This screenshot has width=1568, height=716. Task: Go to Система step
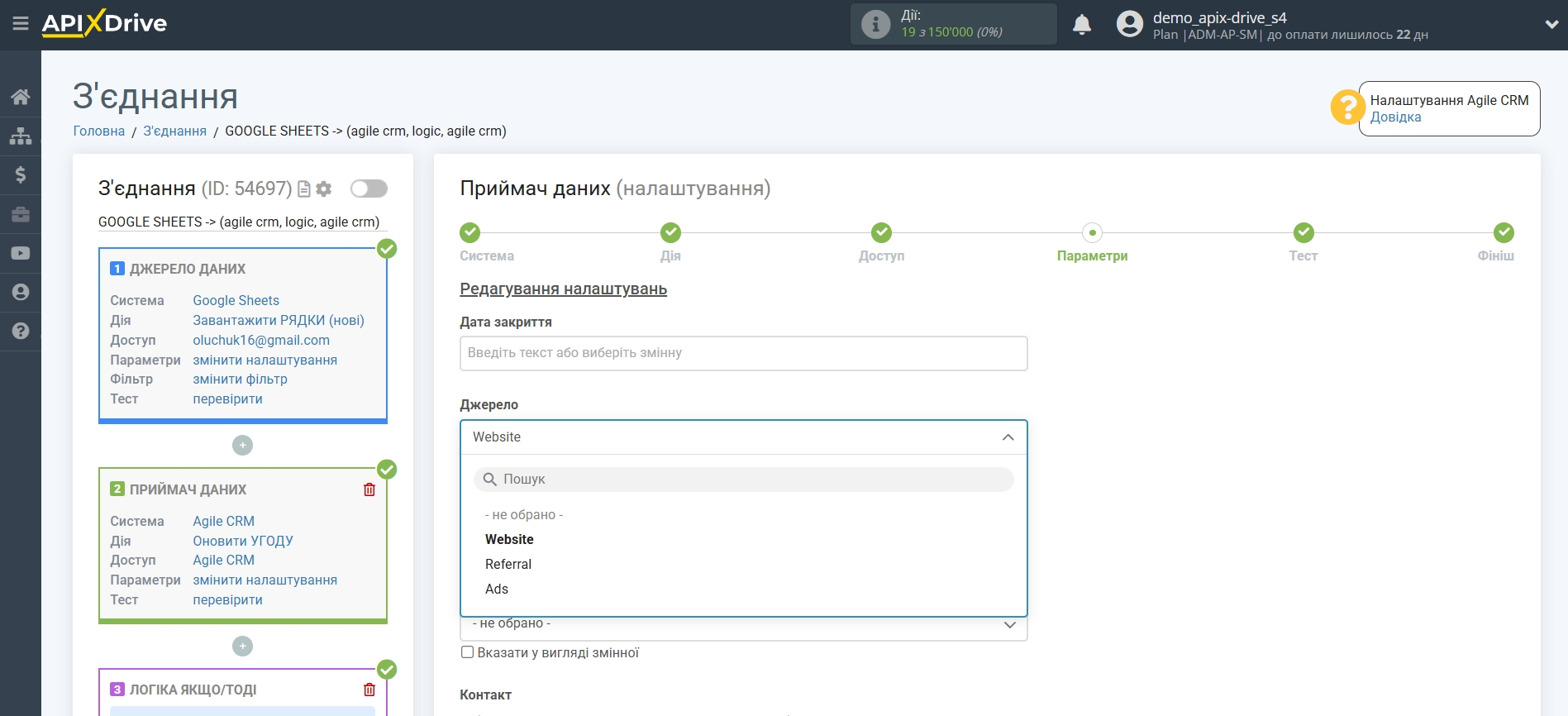click(470, 233)
